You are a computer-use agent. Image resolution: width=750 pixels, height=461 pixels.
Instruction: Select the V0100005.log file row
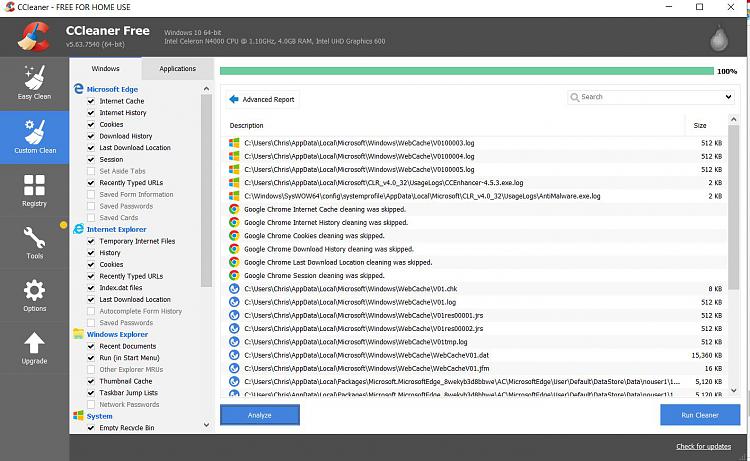474,169
